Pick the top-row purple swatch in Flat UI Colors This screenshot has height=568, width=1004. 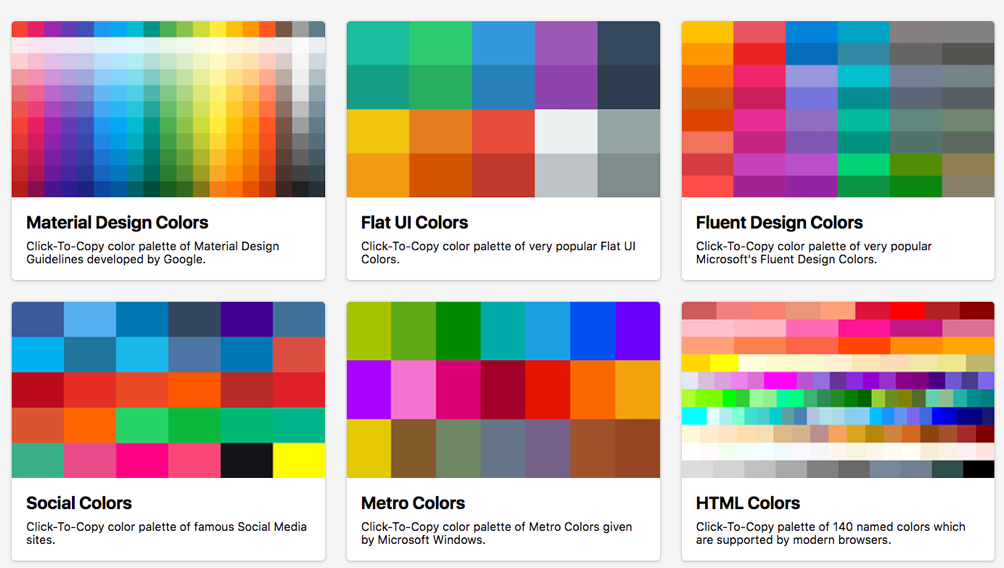[x=566, y=43]
